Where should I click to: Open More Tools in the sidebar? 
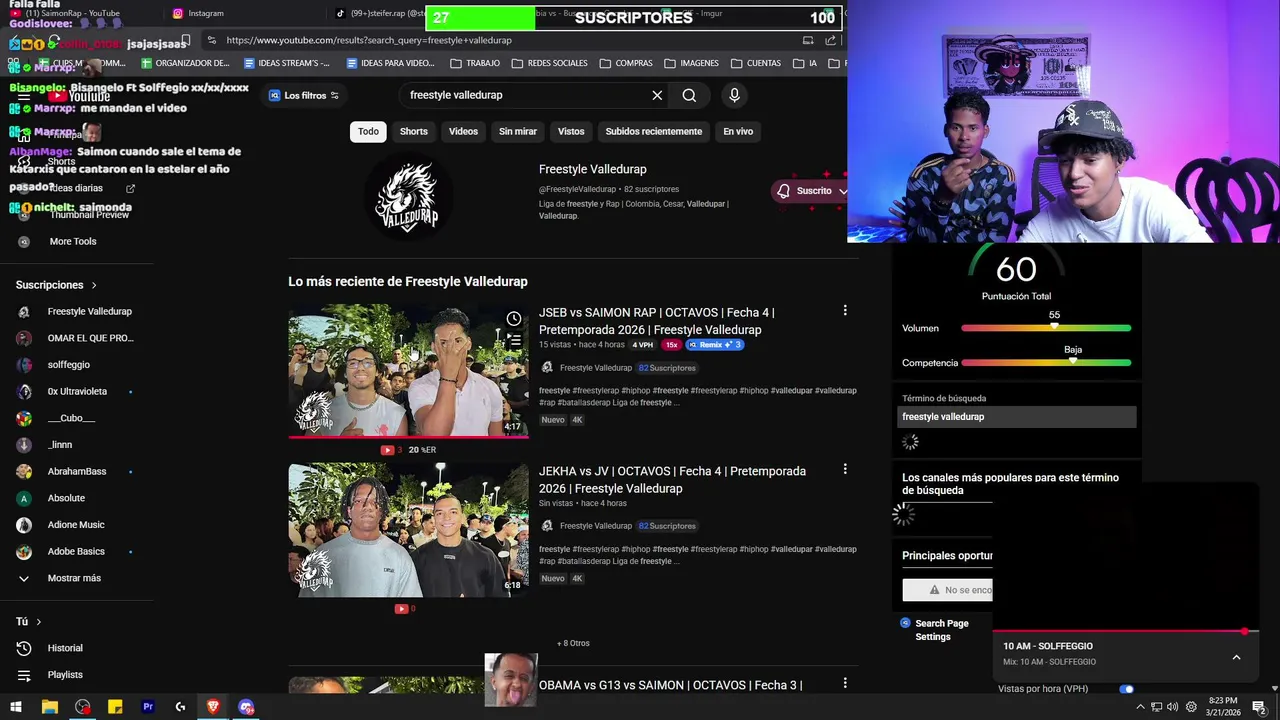tap(76, 241)
